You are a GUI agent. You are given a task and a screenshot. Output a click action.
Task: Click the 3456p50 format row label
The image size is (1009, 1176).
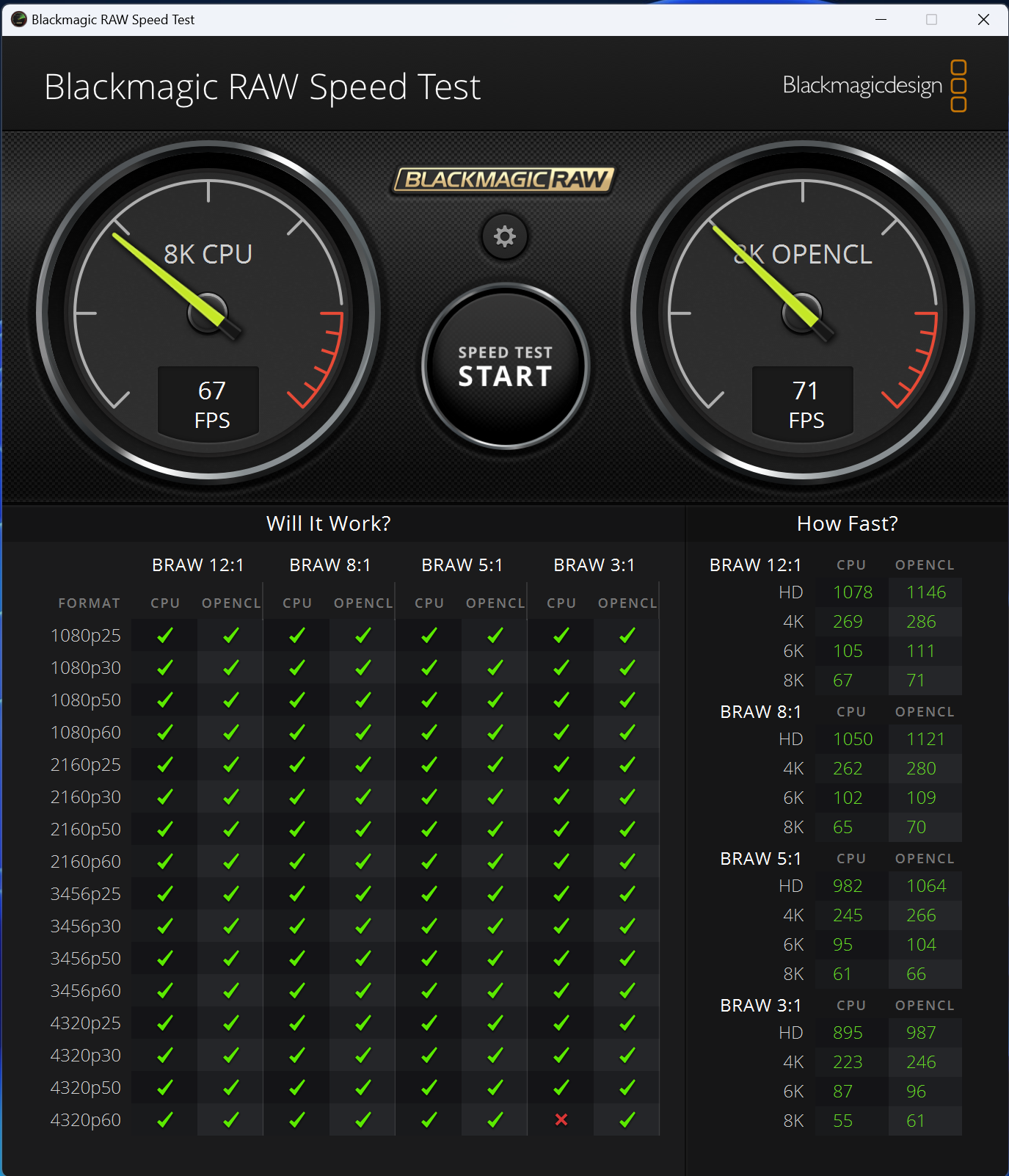(85, 958)
